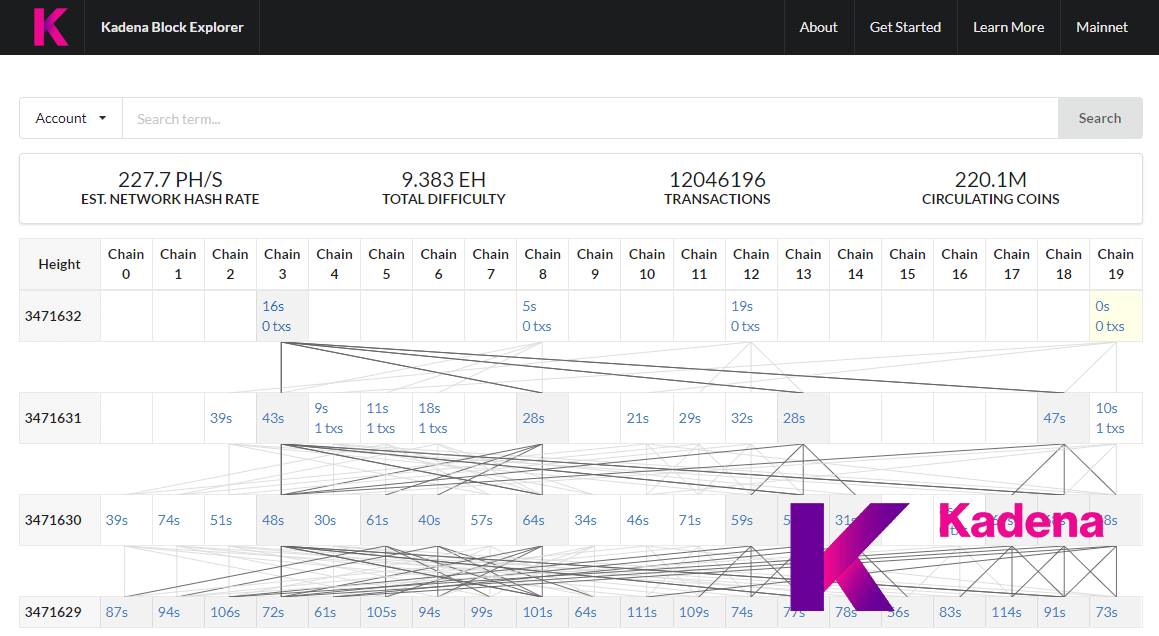Click the Chain 0 column header
Viewport: 1159px width, 636px height.
126,264
